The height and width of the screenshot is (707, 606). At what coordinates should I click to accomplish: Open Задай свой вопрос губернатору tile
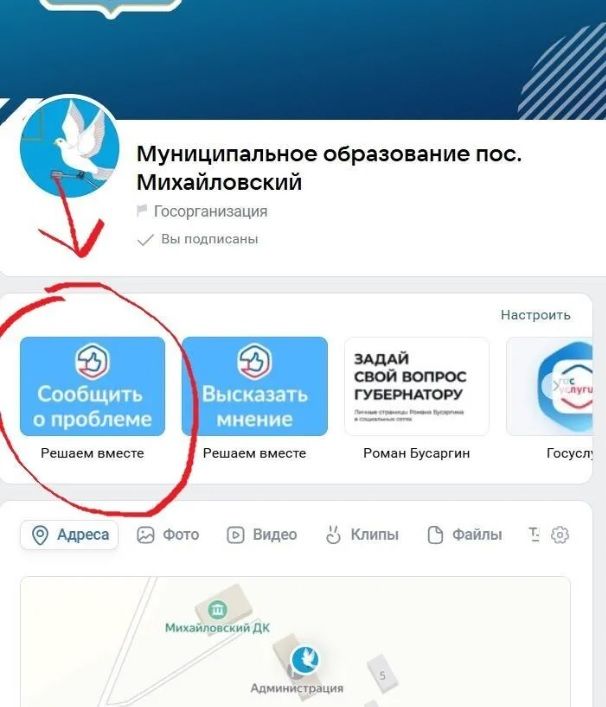click(417, 386)
